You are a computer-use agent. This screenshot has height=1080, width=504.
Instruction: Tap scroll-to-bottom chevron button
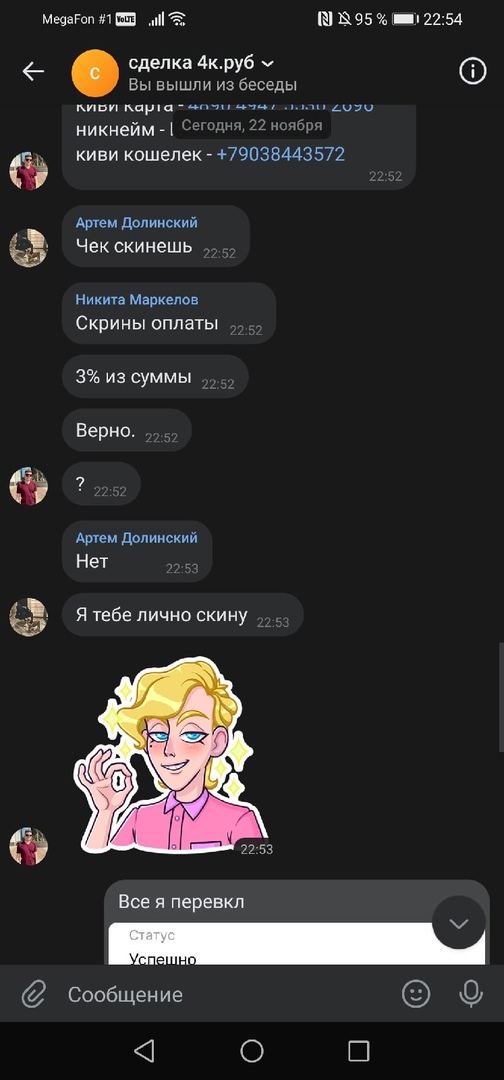(459, 922)
